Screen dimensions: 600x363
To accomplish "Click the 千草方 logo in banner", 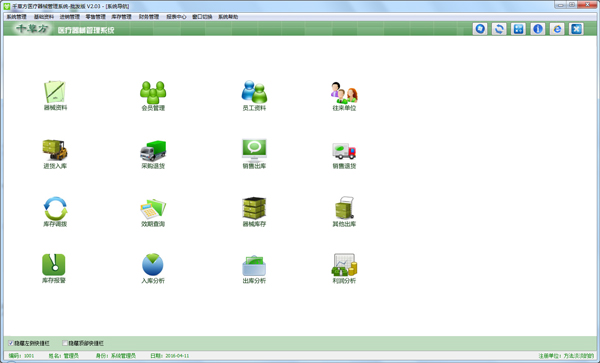I will (x=33, y=29).
